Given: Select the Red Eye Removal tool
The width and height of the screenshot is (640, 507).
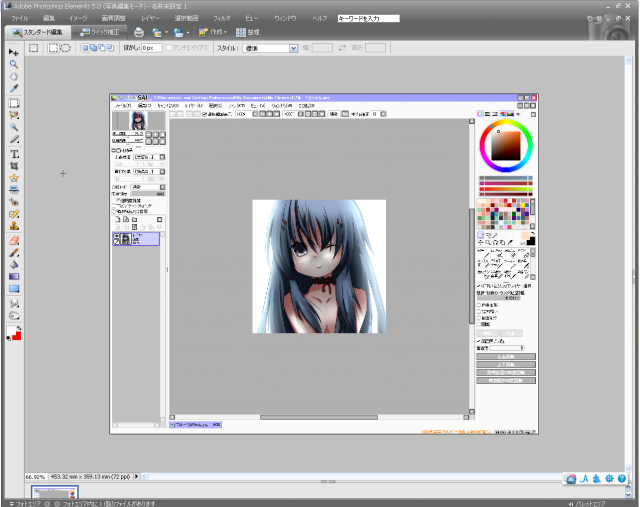Looking at the screenshot, I should click(14, 202).
